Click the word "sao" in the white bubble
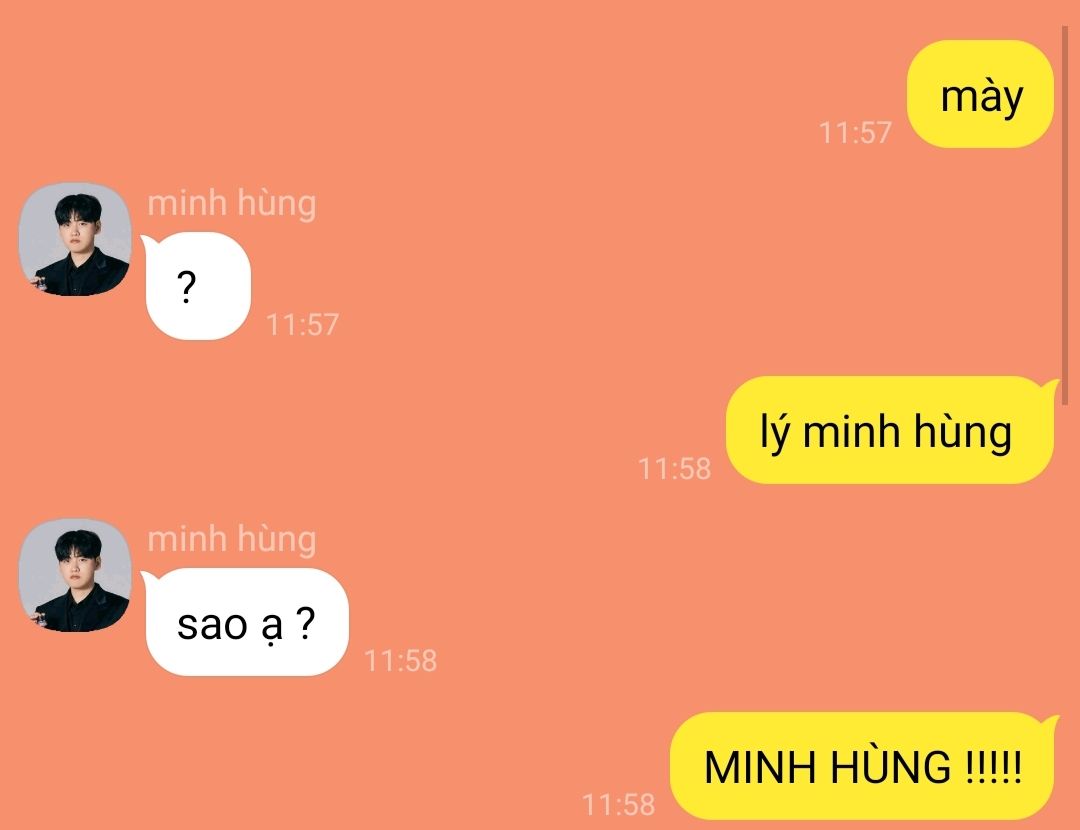 212,625
